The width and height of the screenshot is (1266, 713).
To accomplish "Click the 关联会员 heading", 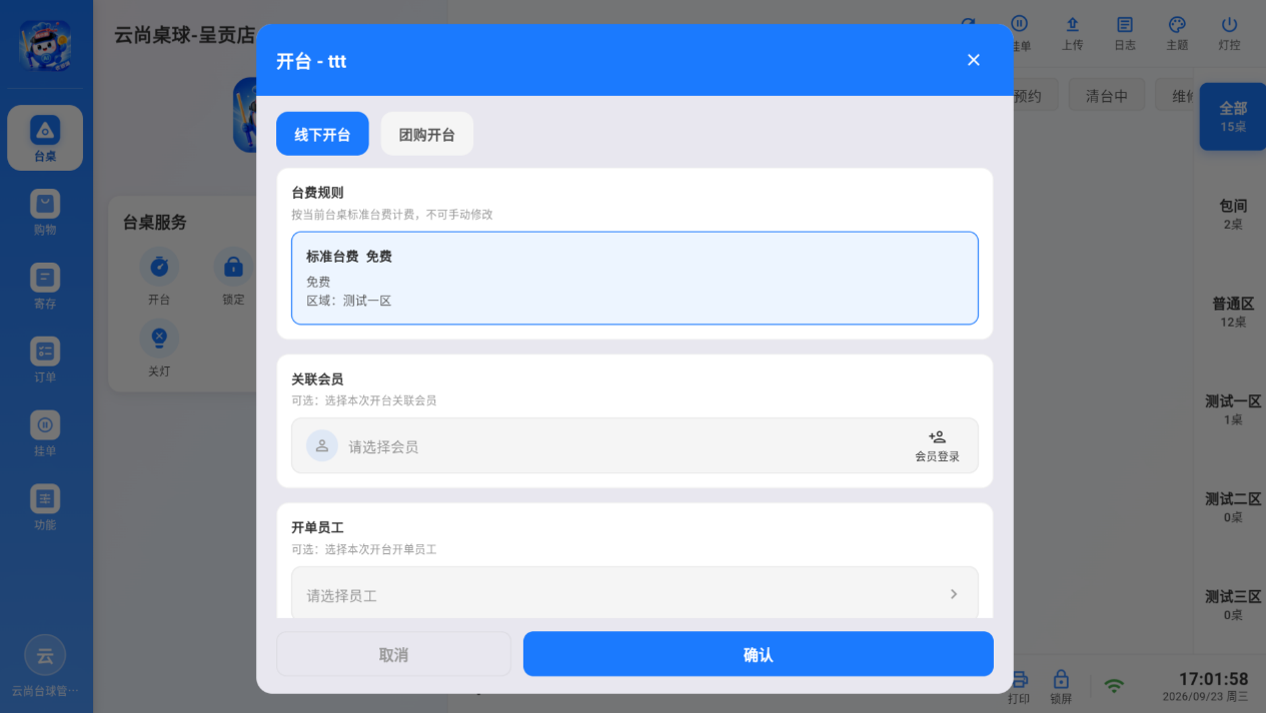I will click(318, 379).
